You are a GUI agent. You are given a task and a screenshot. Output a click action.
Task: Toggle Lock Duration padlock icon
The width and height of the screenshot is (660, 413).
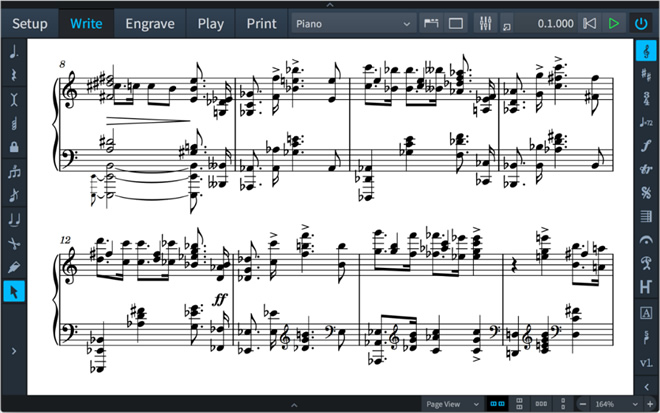click(x=14, y=147)
